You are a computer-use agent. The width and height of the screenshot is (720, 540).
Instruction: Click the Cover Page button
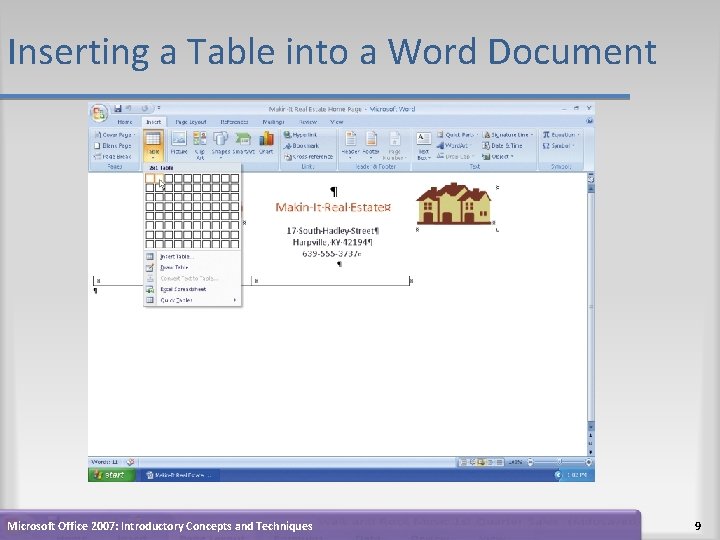(115, 135)
